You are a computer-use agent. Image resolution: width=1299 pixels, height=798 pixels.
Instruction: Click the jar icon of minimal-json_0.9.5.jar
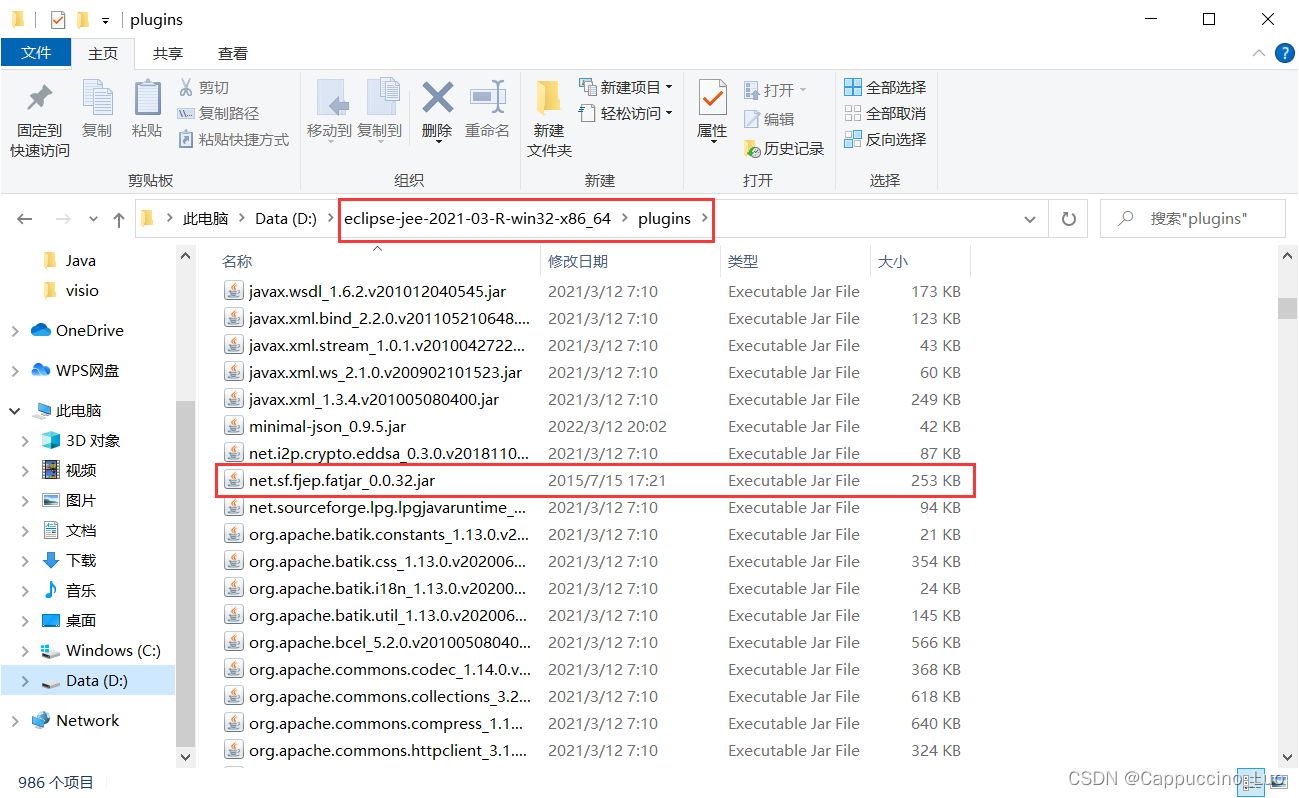point(233,427)
